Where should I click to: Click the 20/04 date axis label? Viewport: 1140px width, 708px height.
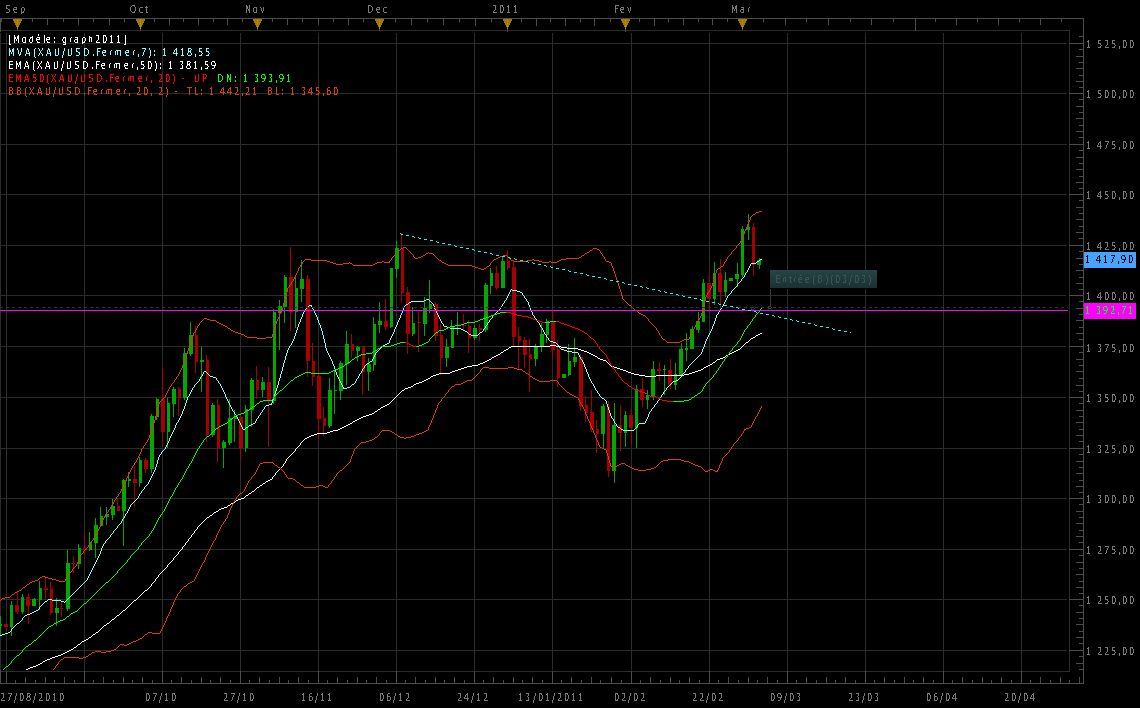(x=1020, y=698)
